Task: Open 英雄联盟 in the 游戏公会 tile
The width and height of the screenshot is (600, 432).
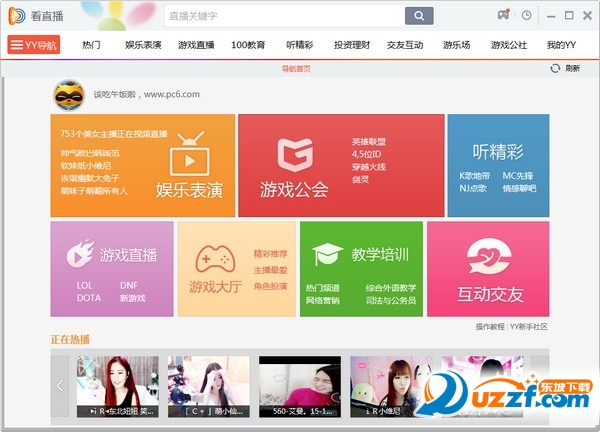Action: pos(369,142)
